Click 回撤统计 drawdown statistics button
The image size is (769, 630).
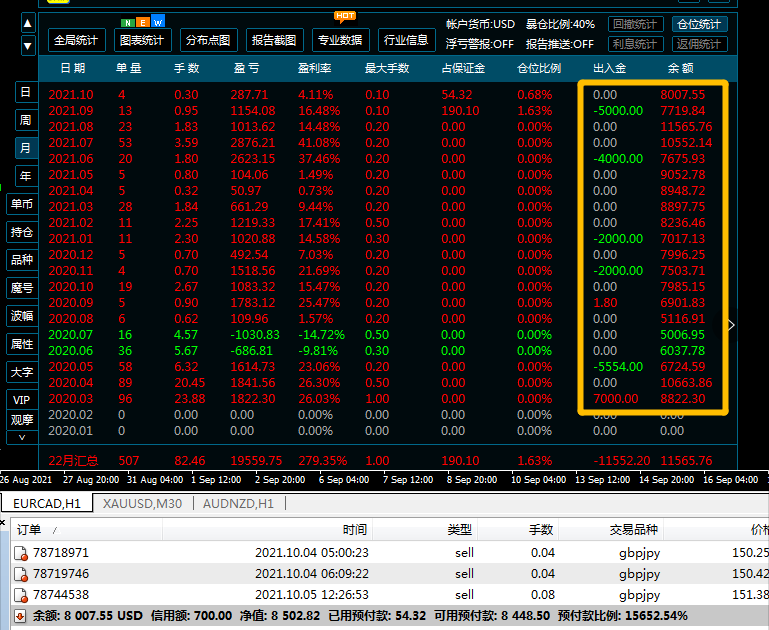coord(636,24)
